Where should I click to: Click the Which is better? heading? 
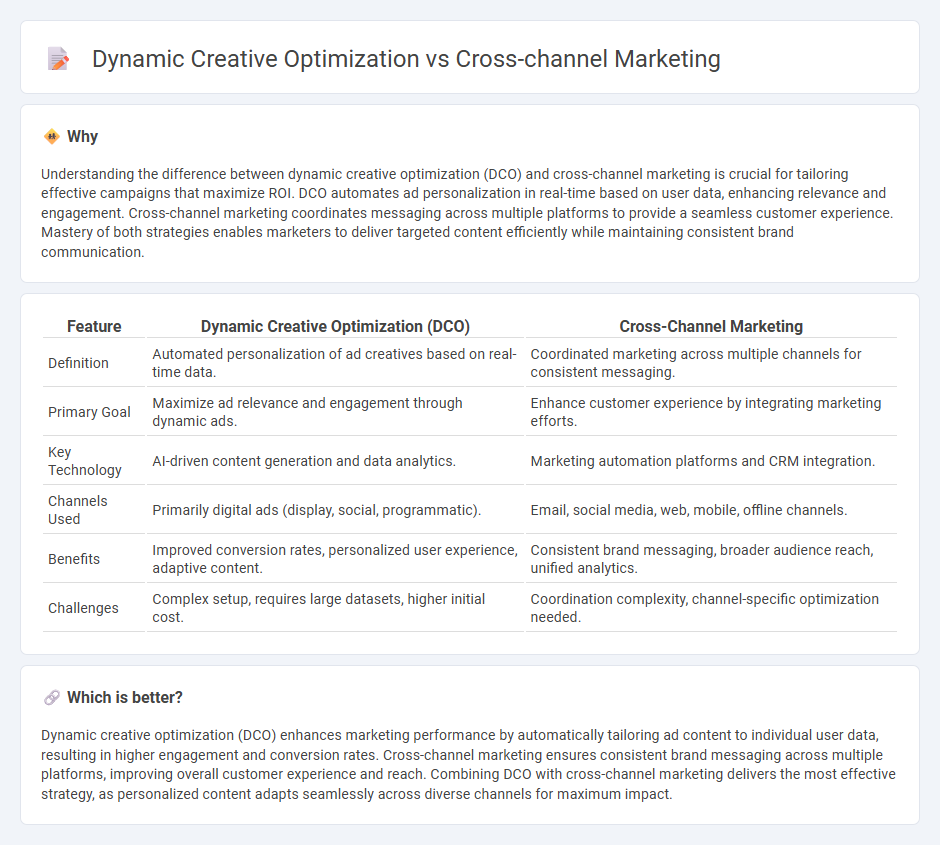[125, 698]
